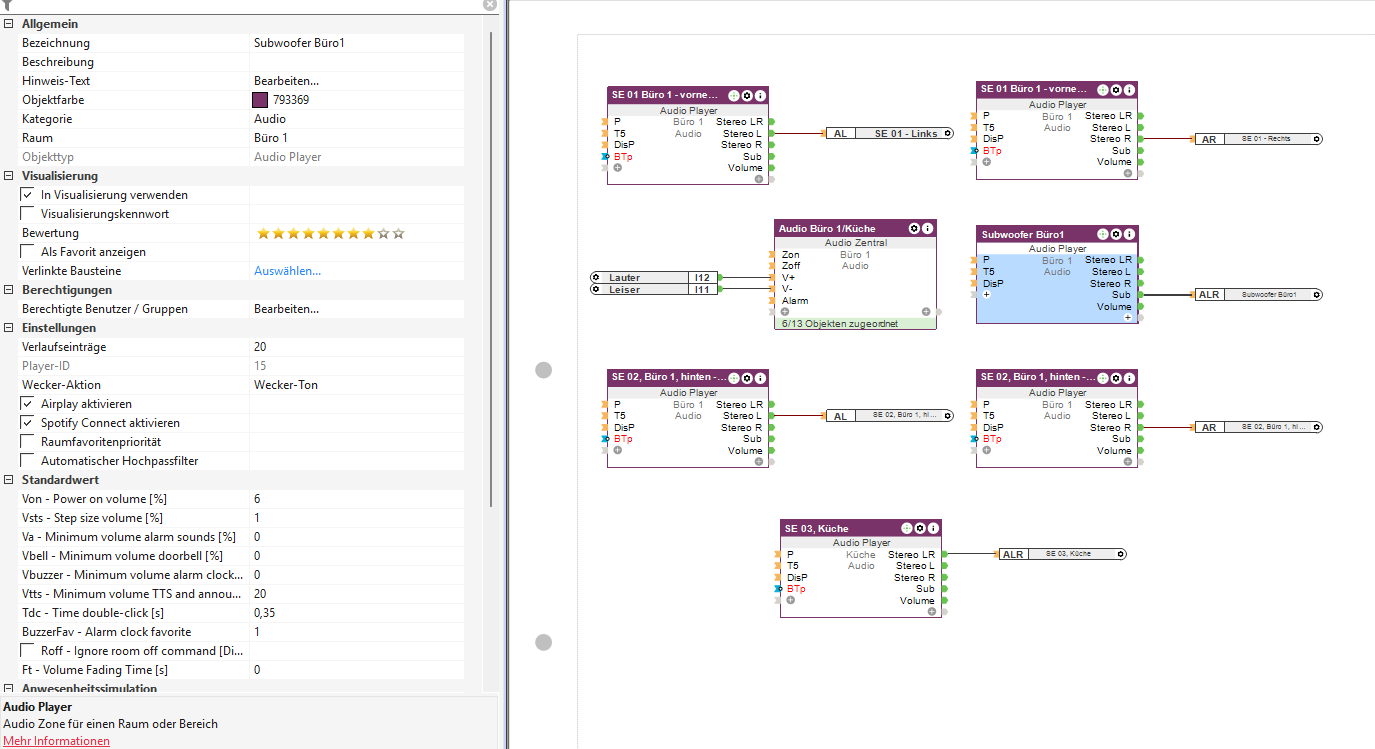1375x749 pixels.
Task: Open gear of SE 01 block wired to AL
Action: (747, 95)
